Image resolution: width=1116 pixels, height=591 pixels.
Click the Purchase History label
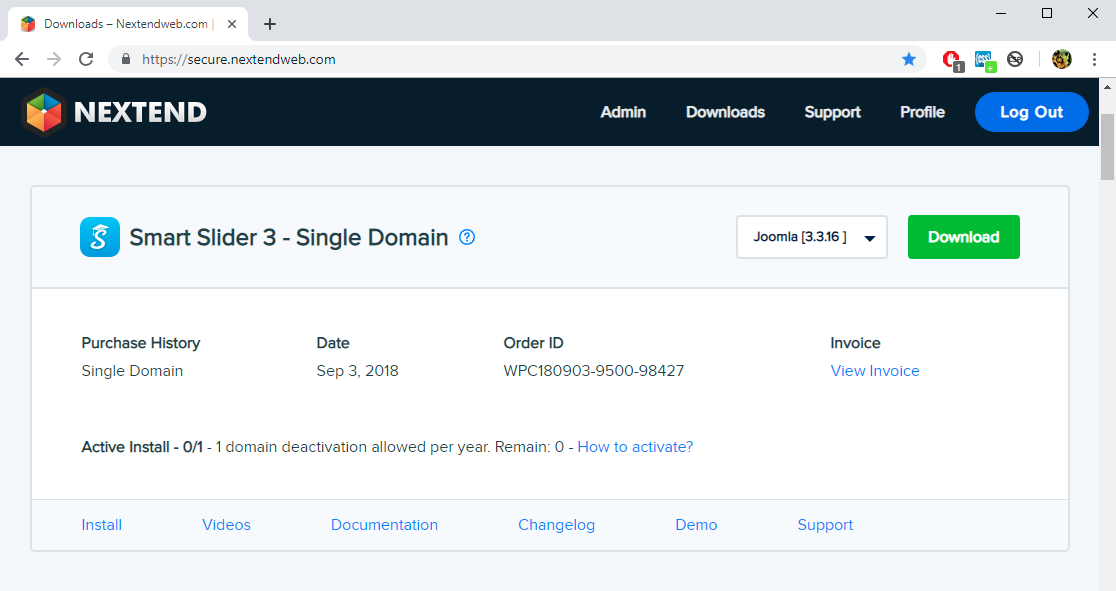[141, 343]
